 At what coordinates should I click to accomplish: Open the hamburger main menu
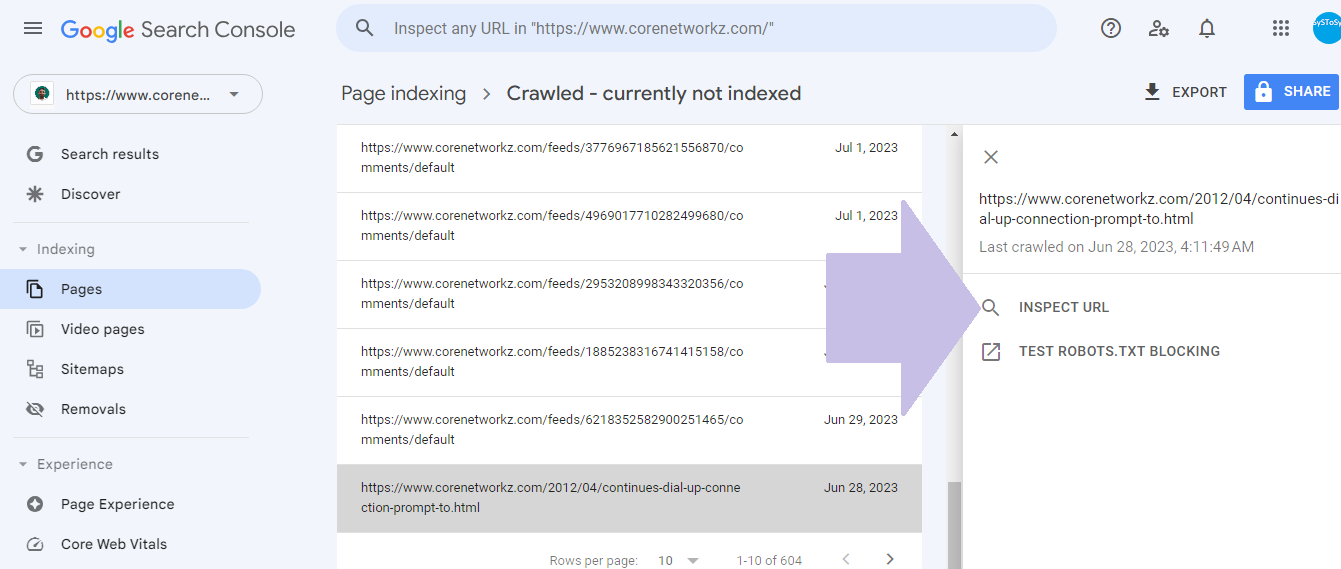coord(33,28)
